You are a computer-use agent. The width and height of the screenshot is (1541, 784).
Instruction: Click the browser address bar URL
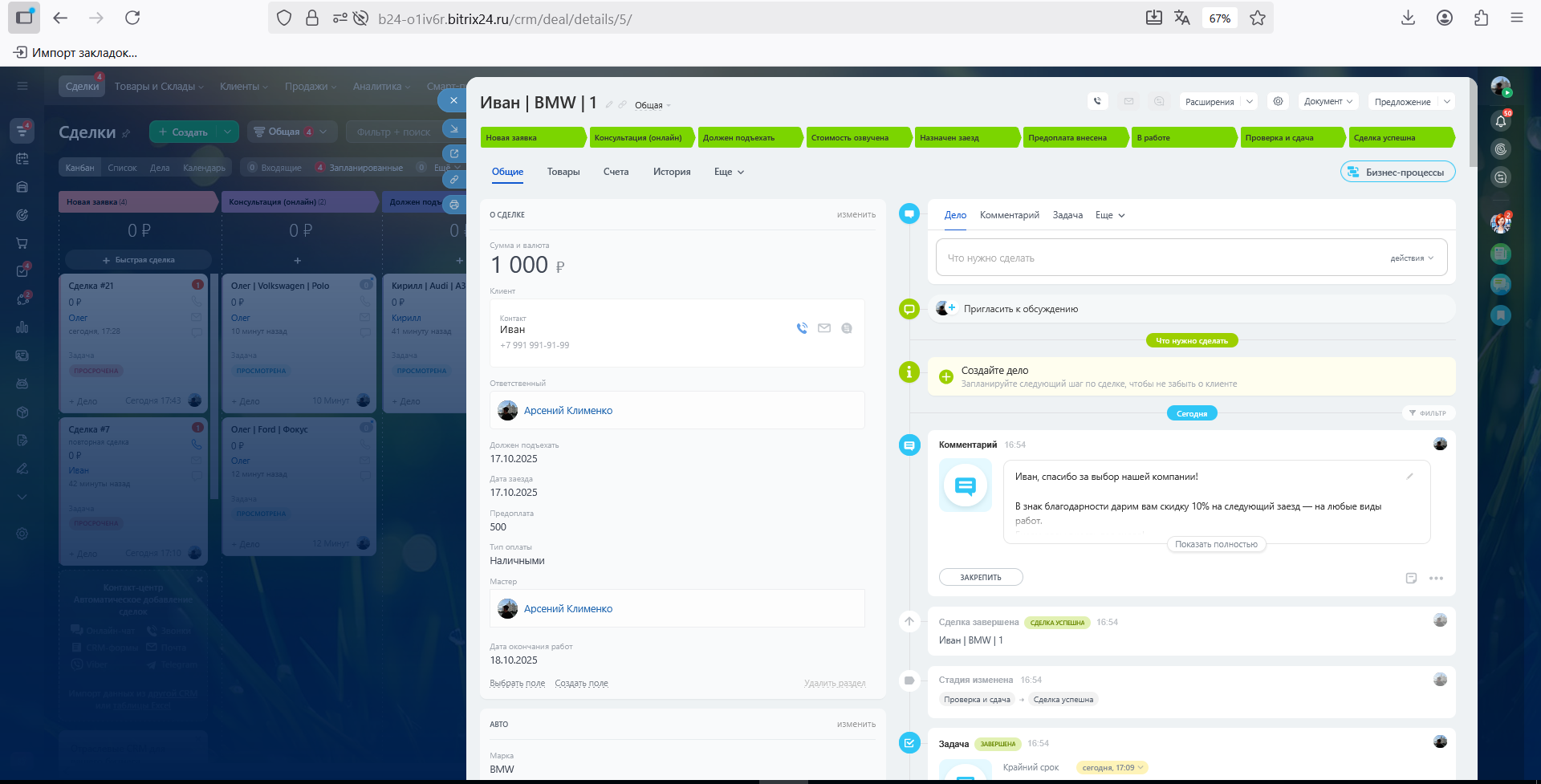point(505,18)
